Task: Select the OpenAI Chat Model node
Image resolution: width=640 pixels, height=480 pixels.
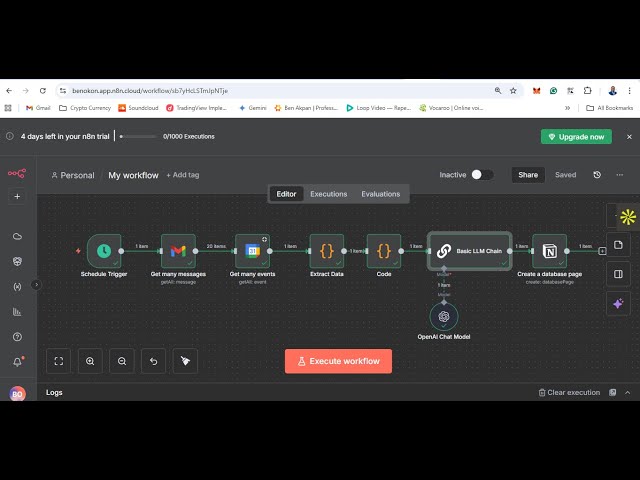Action: click(x=444, y=316)
